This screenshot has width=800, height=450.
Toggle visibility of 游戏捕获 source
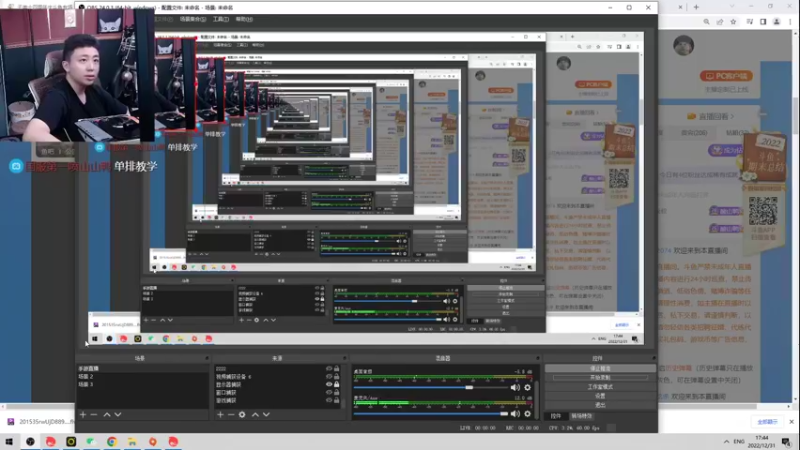pyautogui.click(x=329, y=400)
